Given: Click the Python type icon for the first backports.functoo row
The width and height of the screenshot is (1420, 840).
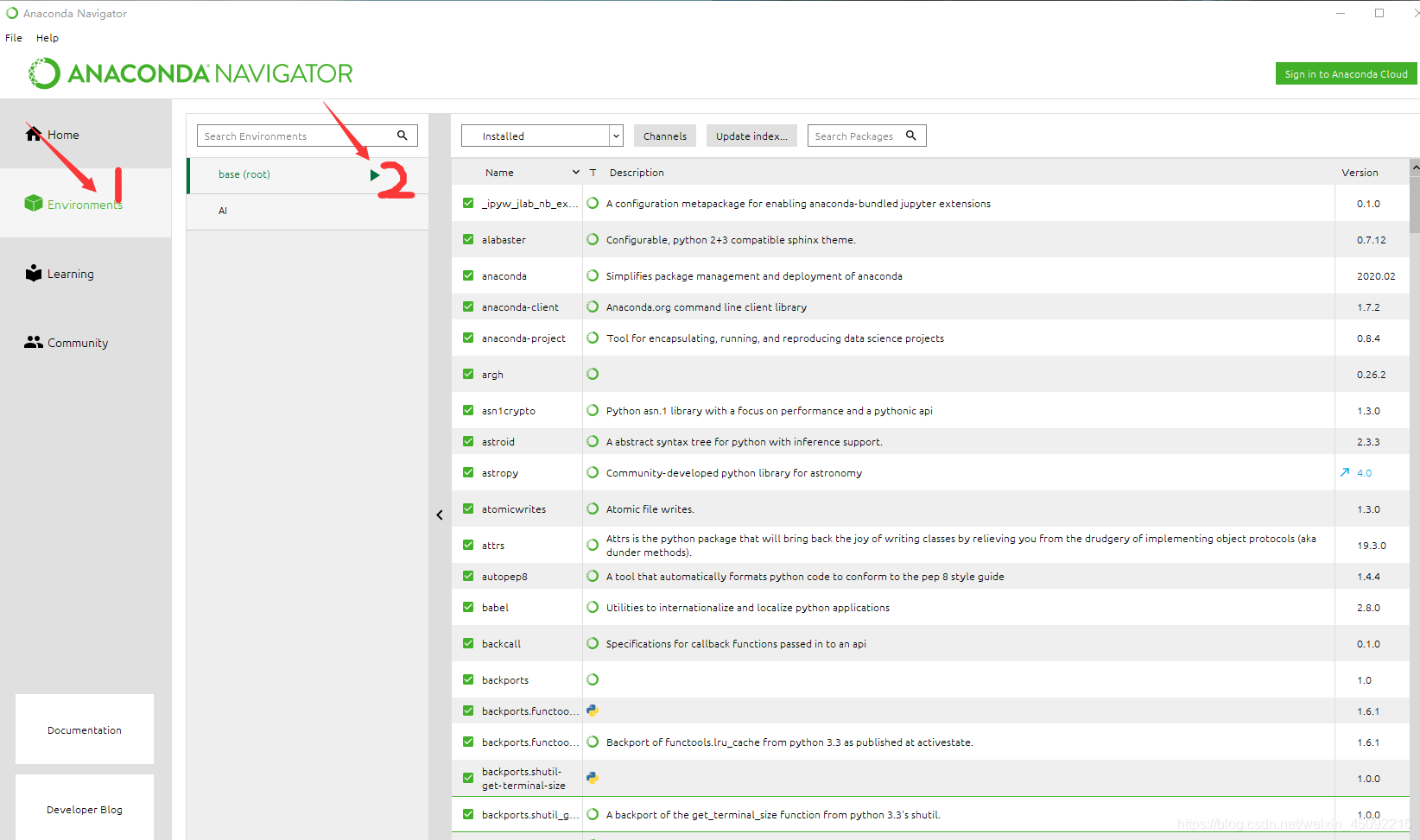Looking at the screenshot, I should 593,711.
